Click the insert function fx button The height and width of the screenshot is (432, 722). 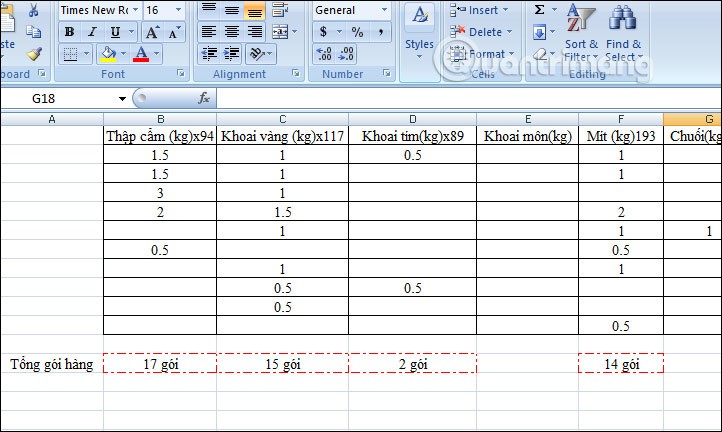click(x=204, y=98)
